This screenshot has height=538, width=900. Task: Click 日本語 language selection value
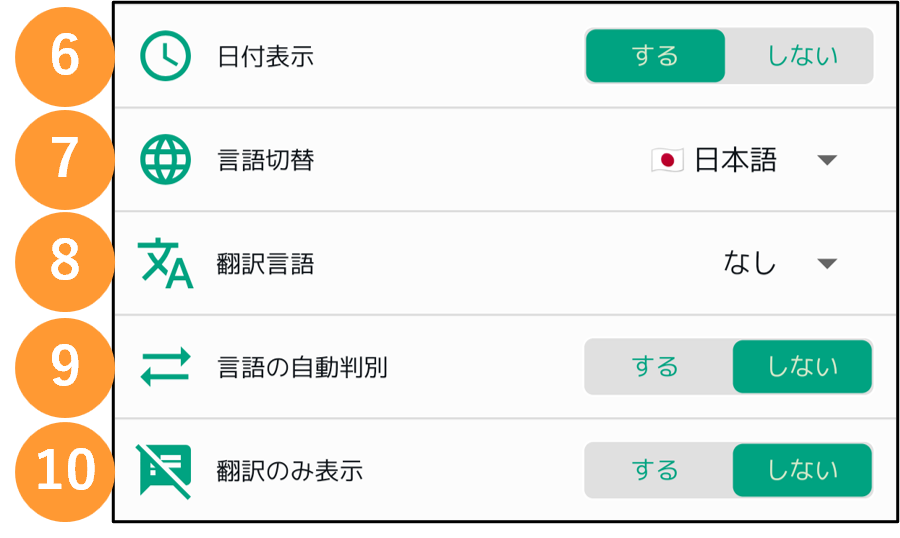(x=735, y=160)
